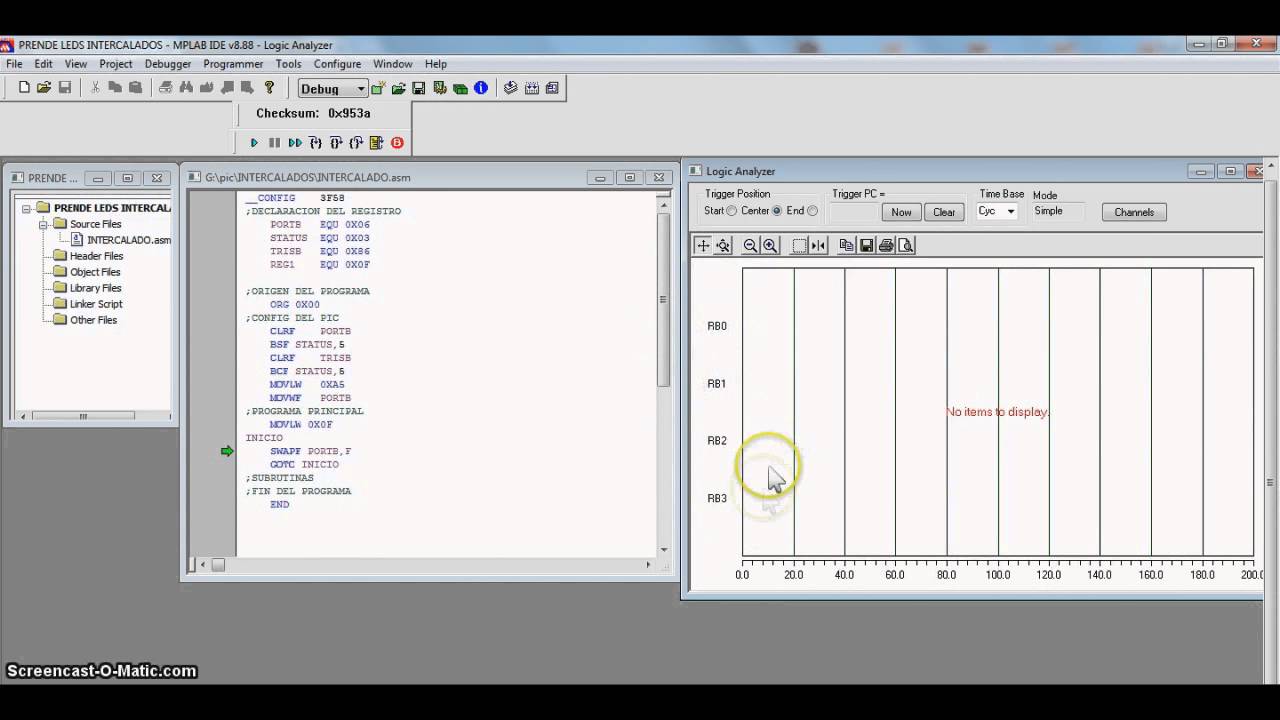
Task: Click the Now trigger button
Action: click(x=901, y=212)
